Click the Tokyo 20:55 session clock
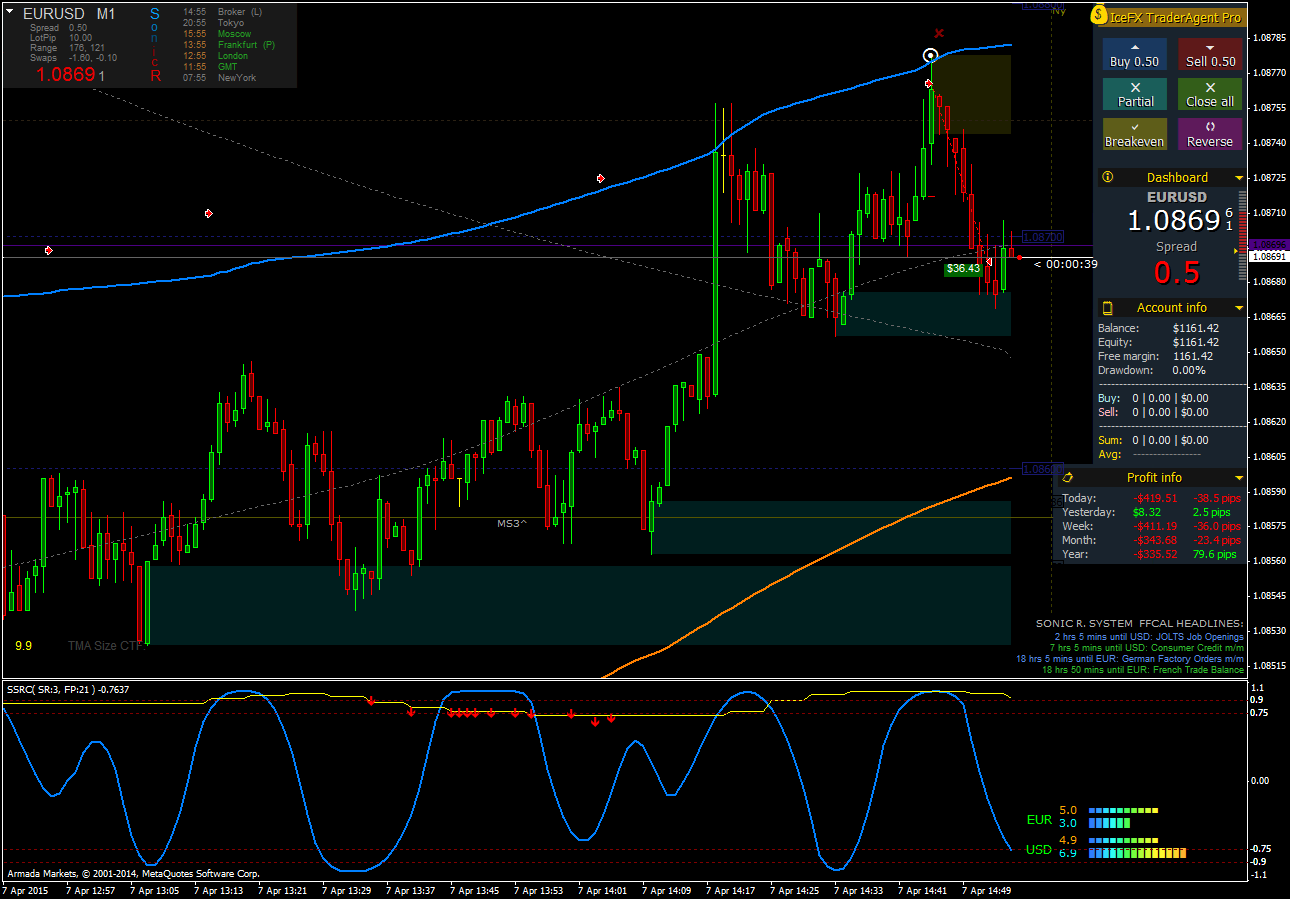1290x899 pixels. click(214, 22)
